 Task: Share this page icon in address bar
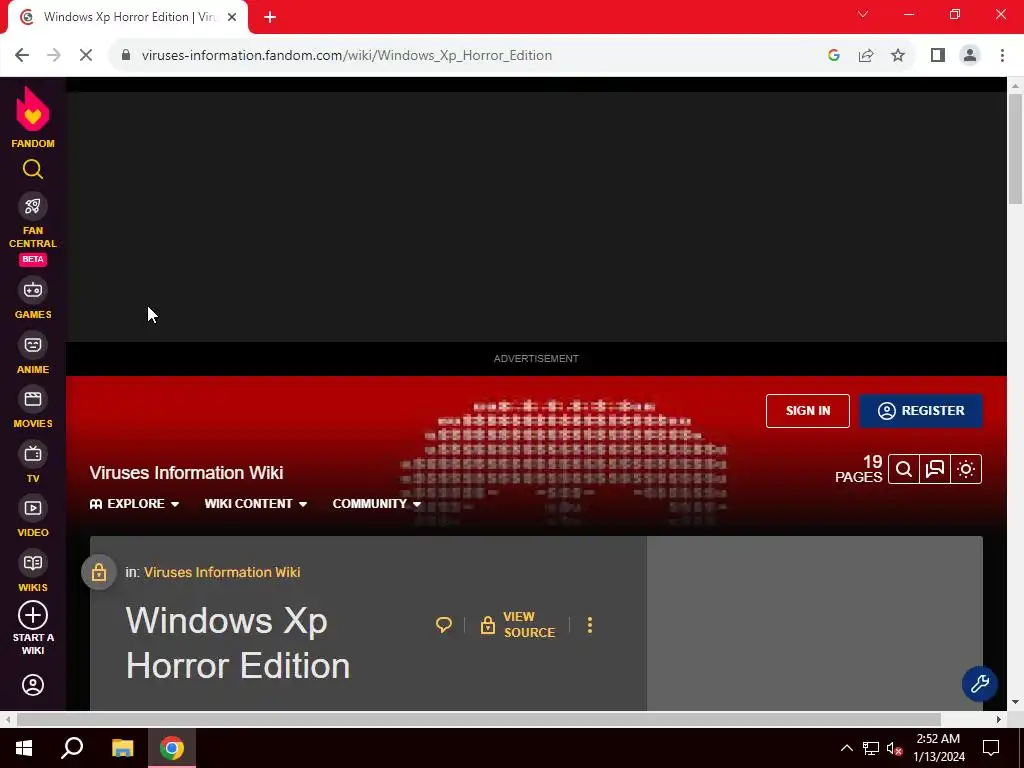866,56
